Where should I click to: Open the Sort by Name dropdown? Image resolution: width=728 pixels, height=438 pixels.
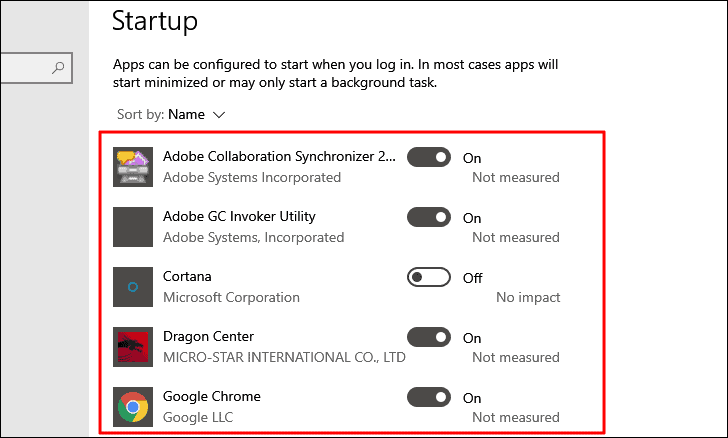tap(171, 114)
